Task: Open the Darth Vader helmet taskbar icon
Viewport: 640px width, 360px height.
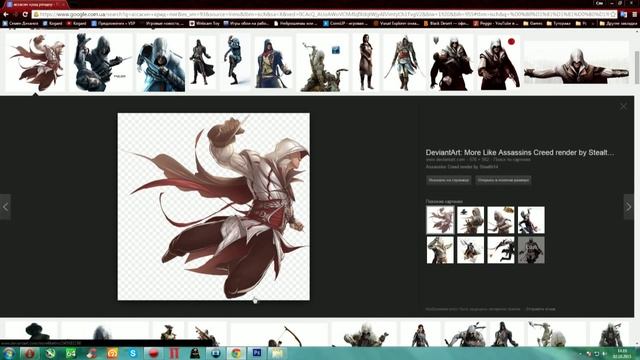Action: click(x=195, y=353)
